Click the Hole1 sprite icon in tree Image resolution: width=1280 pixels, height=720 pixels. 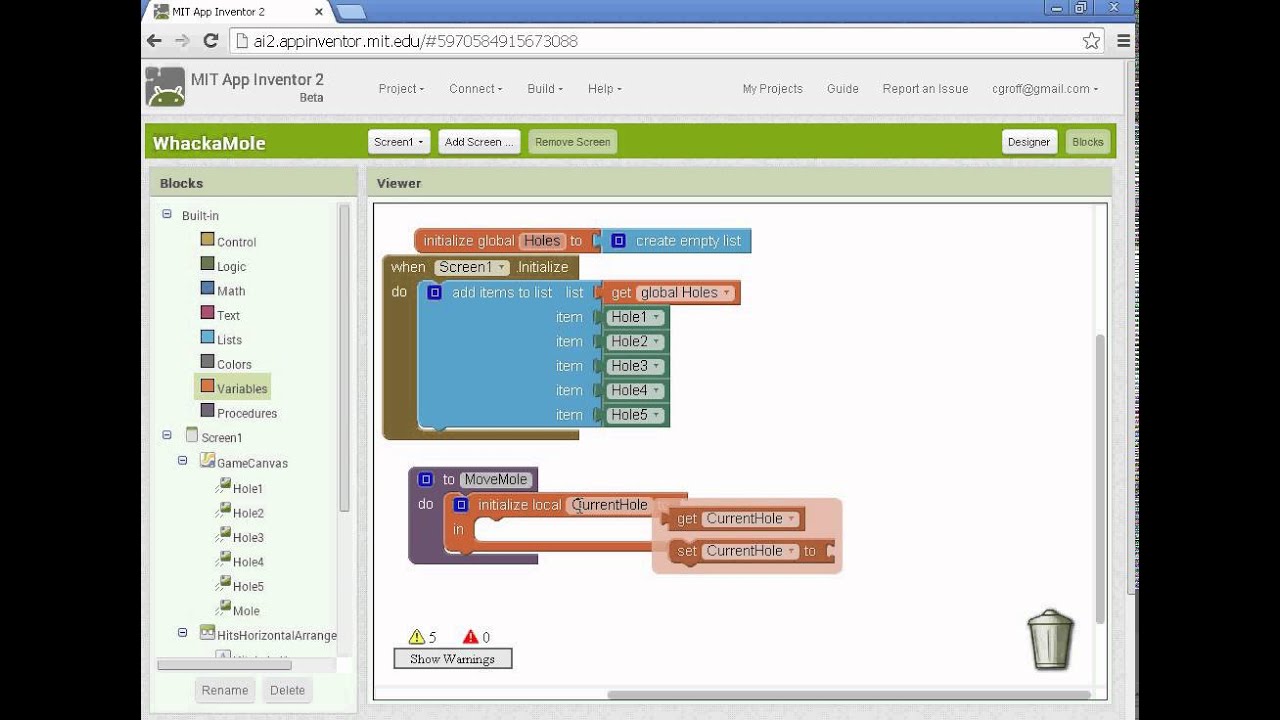[x=224, y=486]
